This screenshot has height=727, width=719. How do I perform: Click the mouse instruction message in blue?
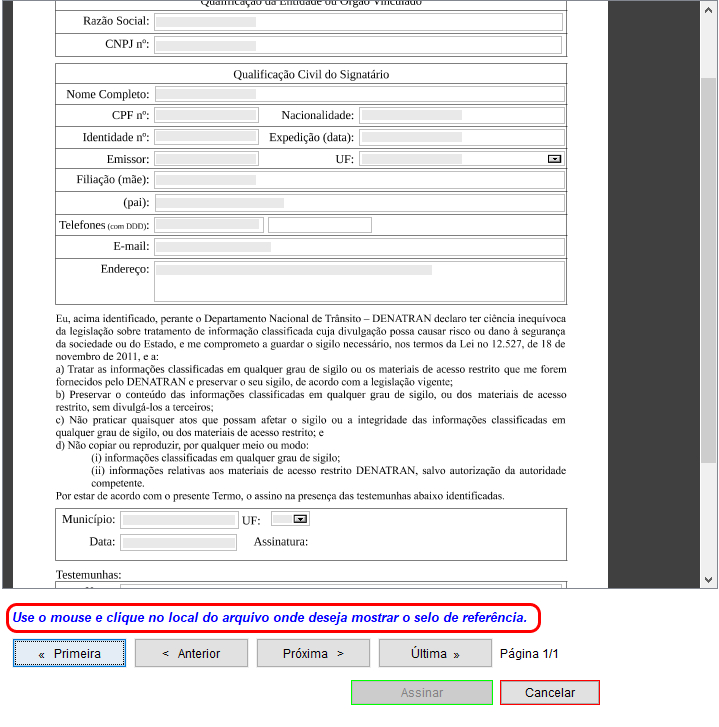click(x=270, y=618)
